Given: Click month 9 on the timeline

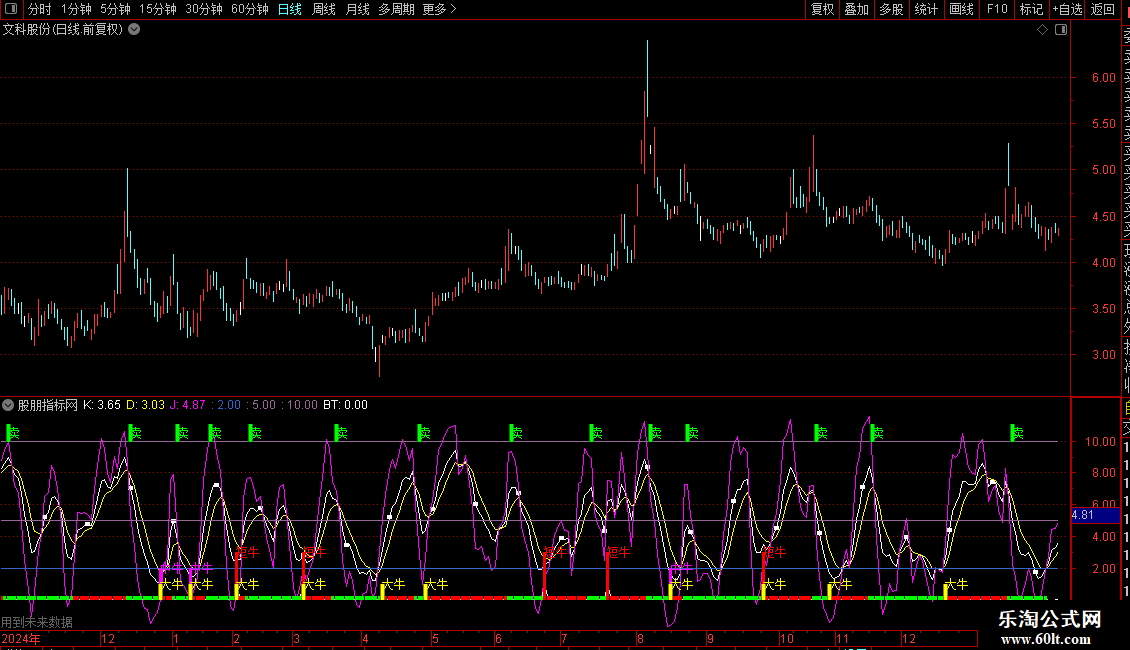Looking at the screenshot, I should coord(710,638).
